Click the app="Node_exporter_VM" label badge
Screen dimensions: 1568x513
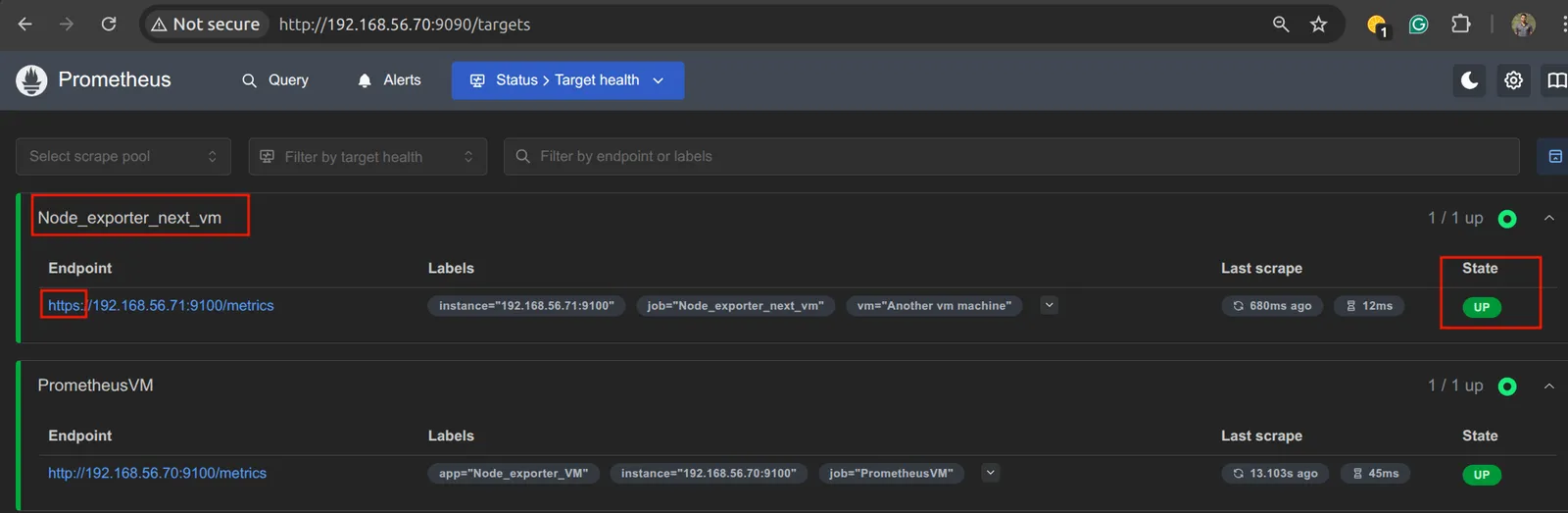pos(514,474)
